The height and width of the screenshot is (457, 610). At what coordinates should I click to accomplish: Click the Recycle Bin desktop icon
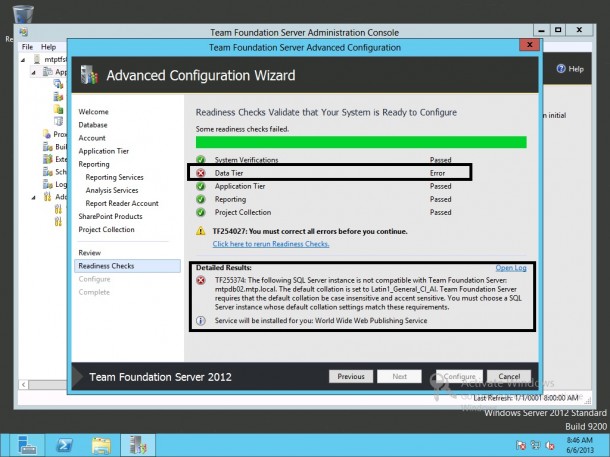point(23,14)
